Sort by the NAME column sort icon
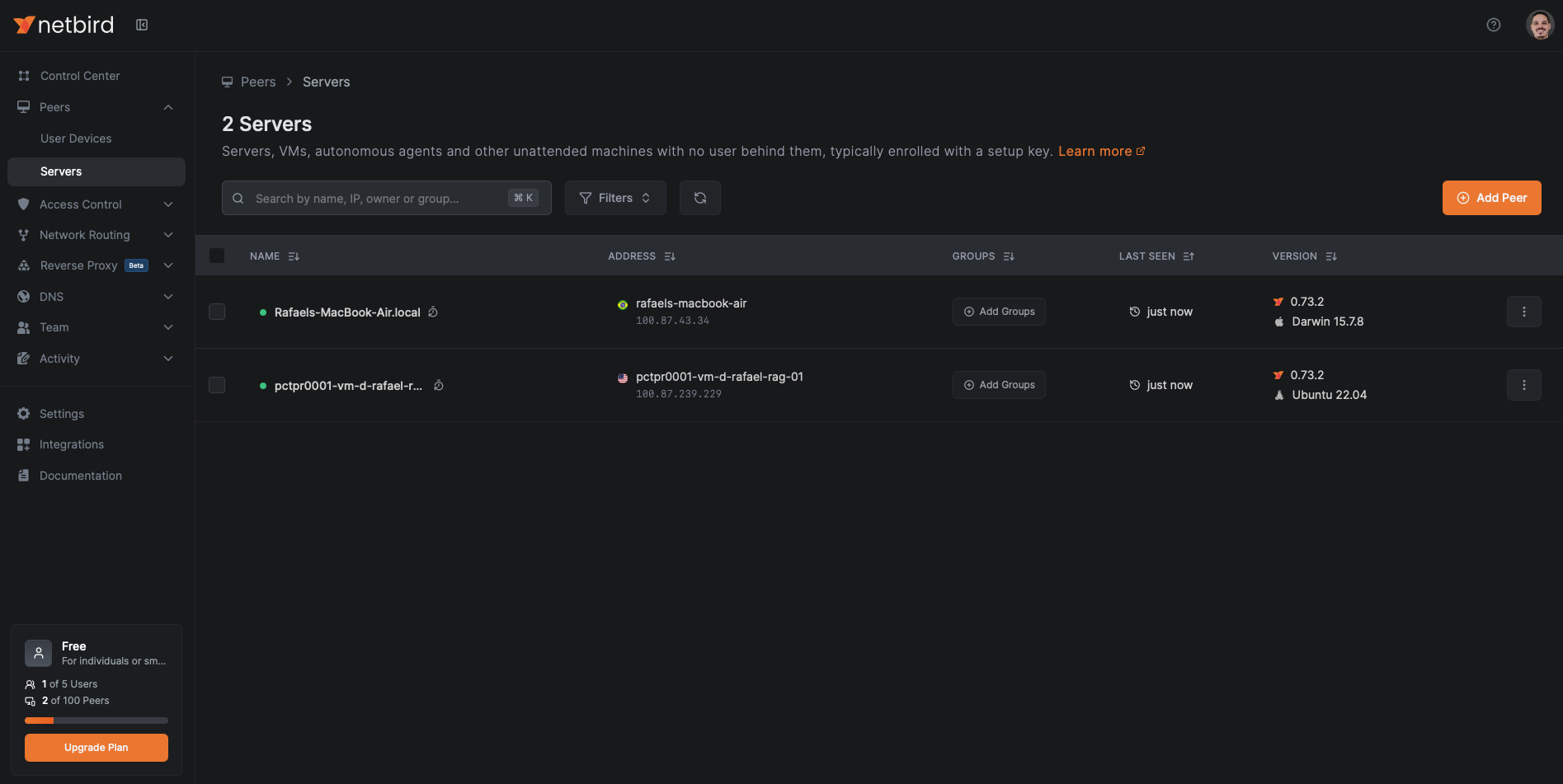1563x784 pixels. click(294, 256)
